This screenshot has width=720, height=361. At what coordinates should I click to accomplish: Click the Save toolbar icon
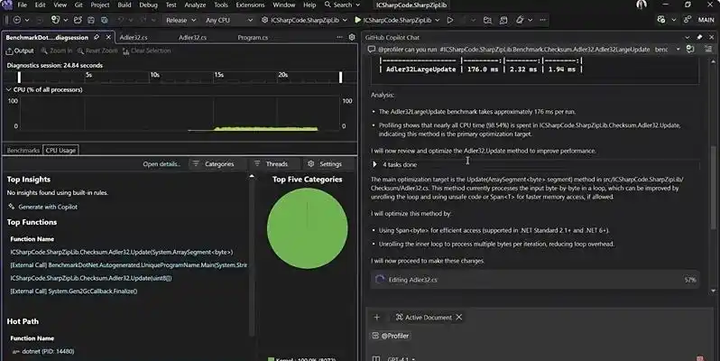91,20
